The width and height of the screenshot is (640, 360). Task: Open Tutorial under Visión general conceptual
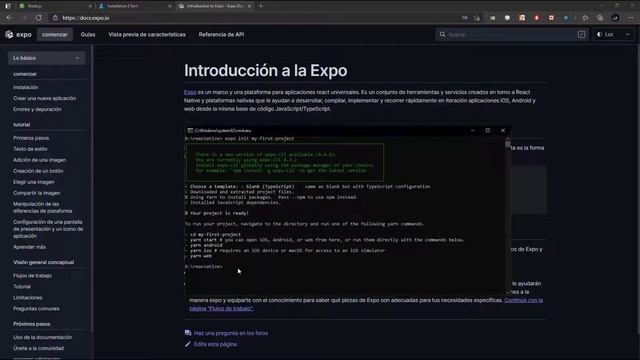click(x=22, y=287)
